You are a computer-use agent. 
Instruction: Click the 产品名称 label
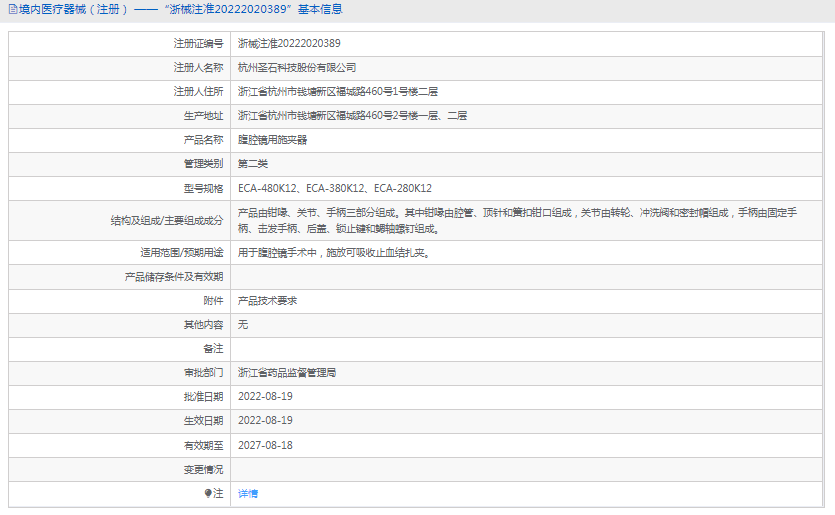[x=203, y=140]
